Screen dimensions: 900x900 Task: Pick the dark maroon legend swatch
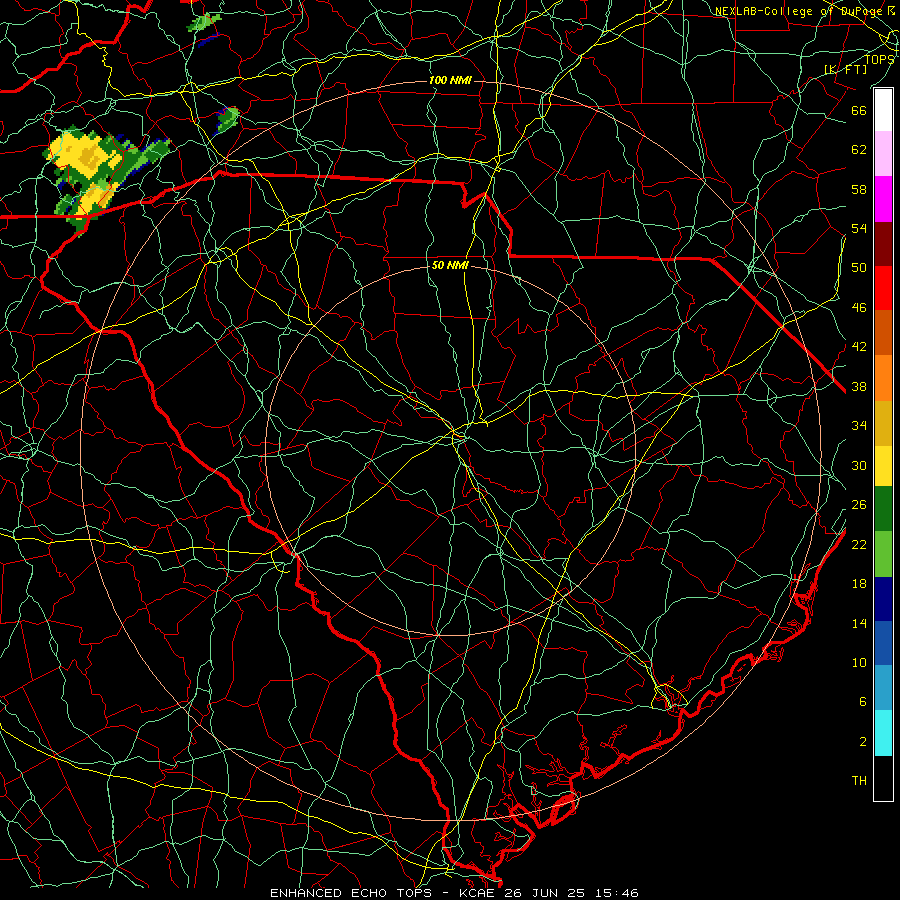pos(883,244)
